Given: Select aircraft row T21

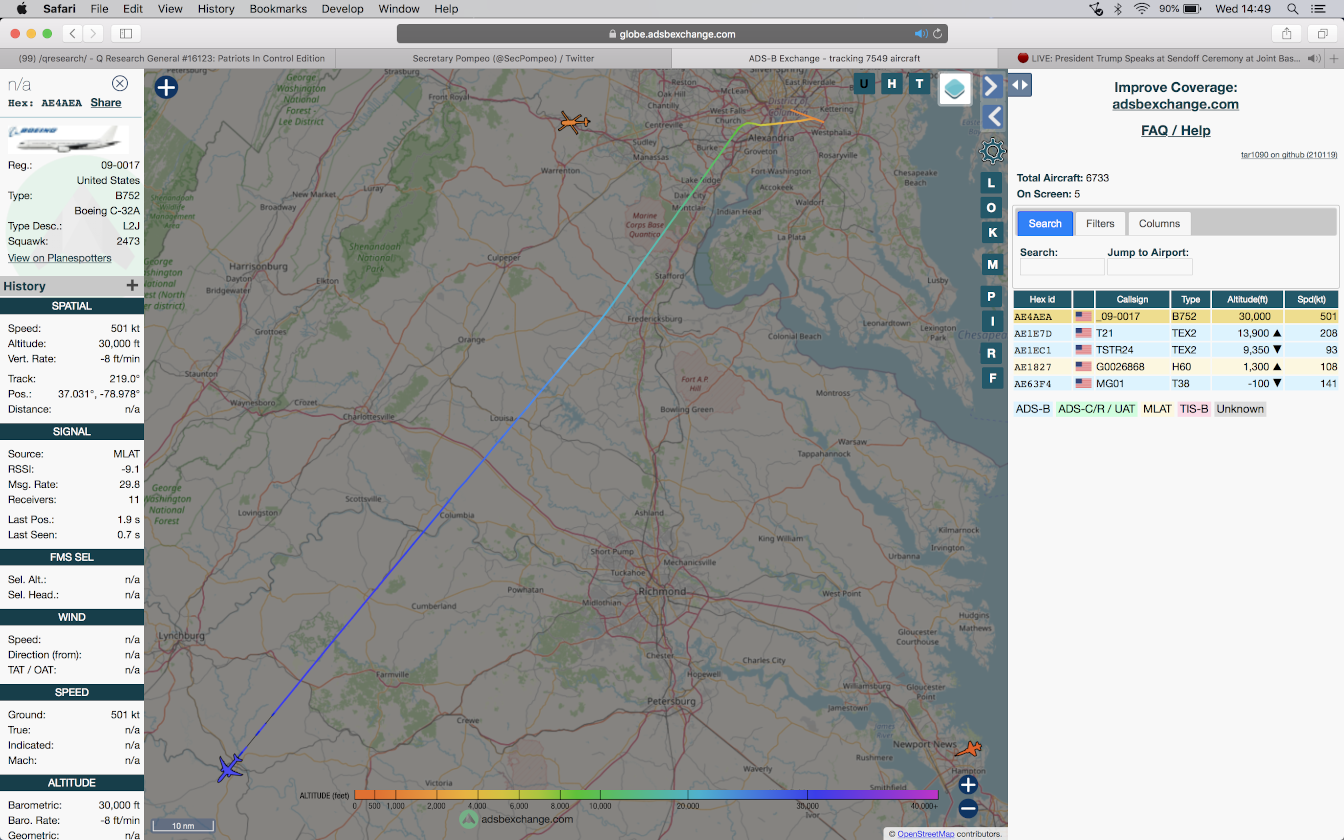Looking at the screenshot, I should (1176, 333).
